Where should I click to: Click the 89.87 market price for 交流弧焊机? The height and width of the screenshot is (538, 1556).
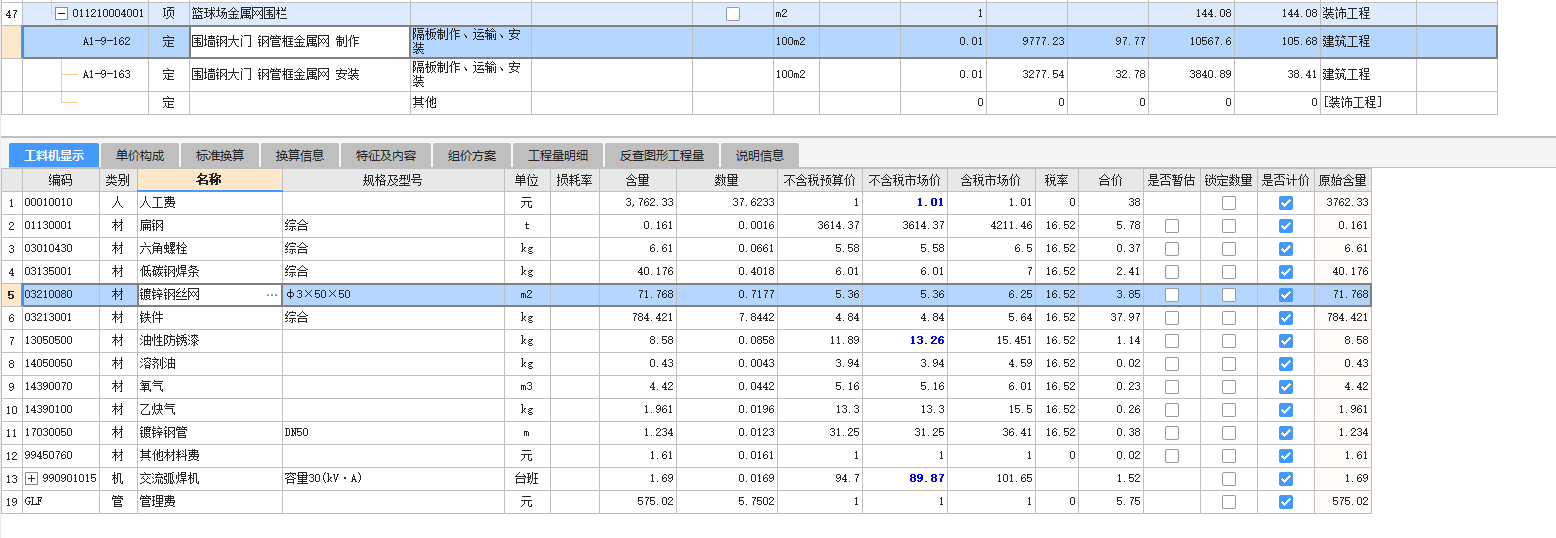(904, 479)
